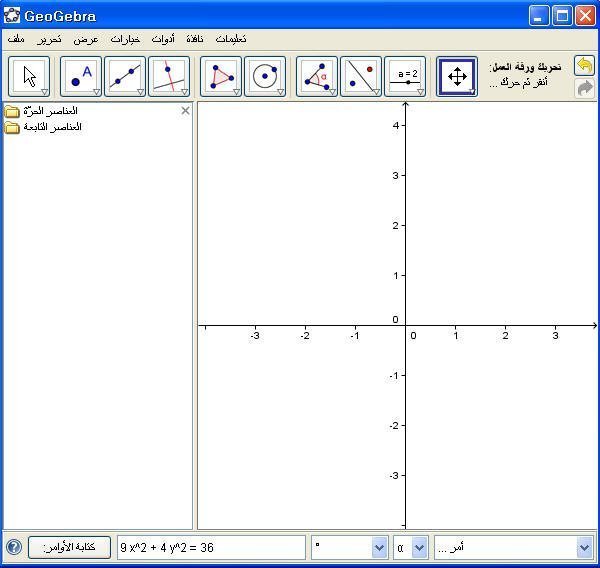Minimize the GeoGebra window
Screen dimensions: 600x568
(539, 16)
